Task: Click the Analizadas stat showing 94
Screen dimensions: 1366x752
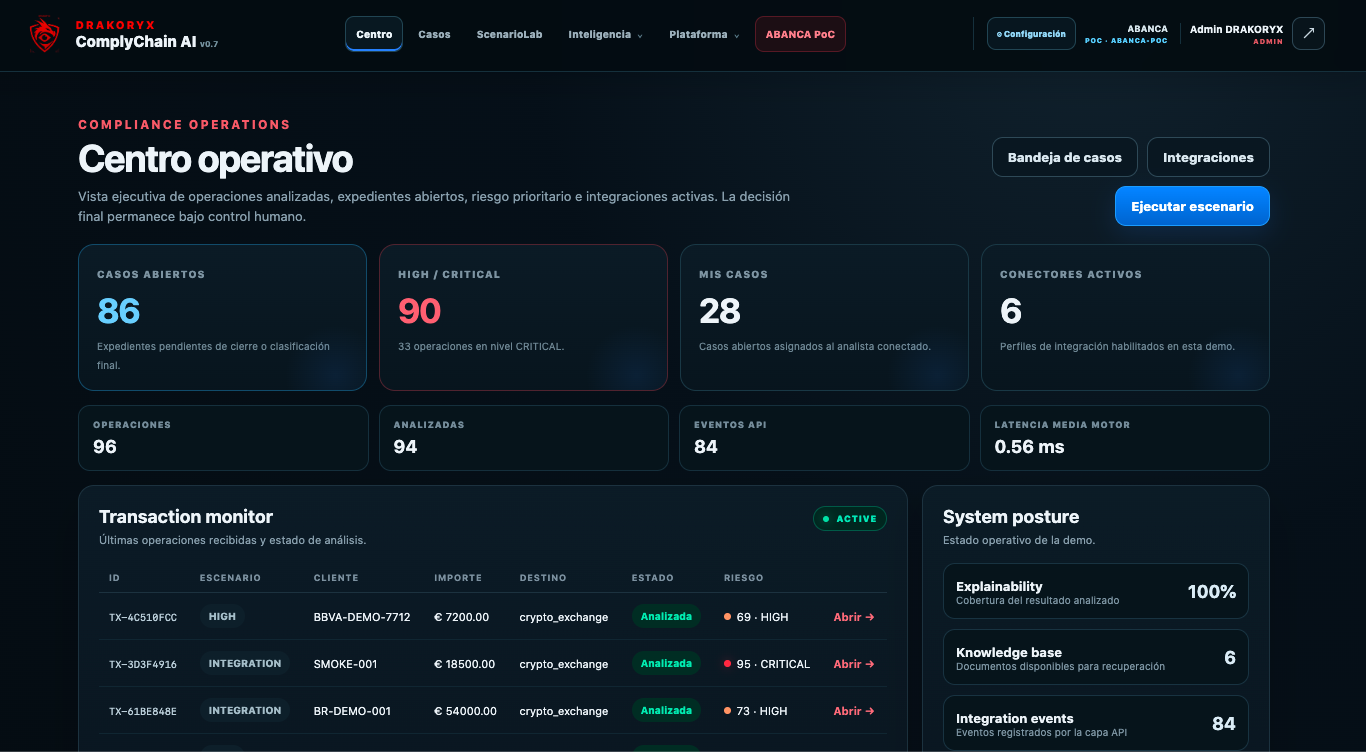Action: click(x=524, y=438)
